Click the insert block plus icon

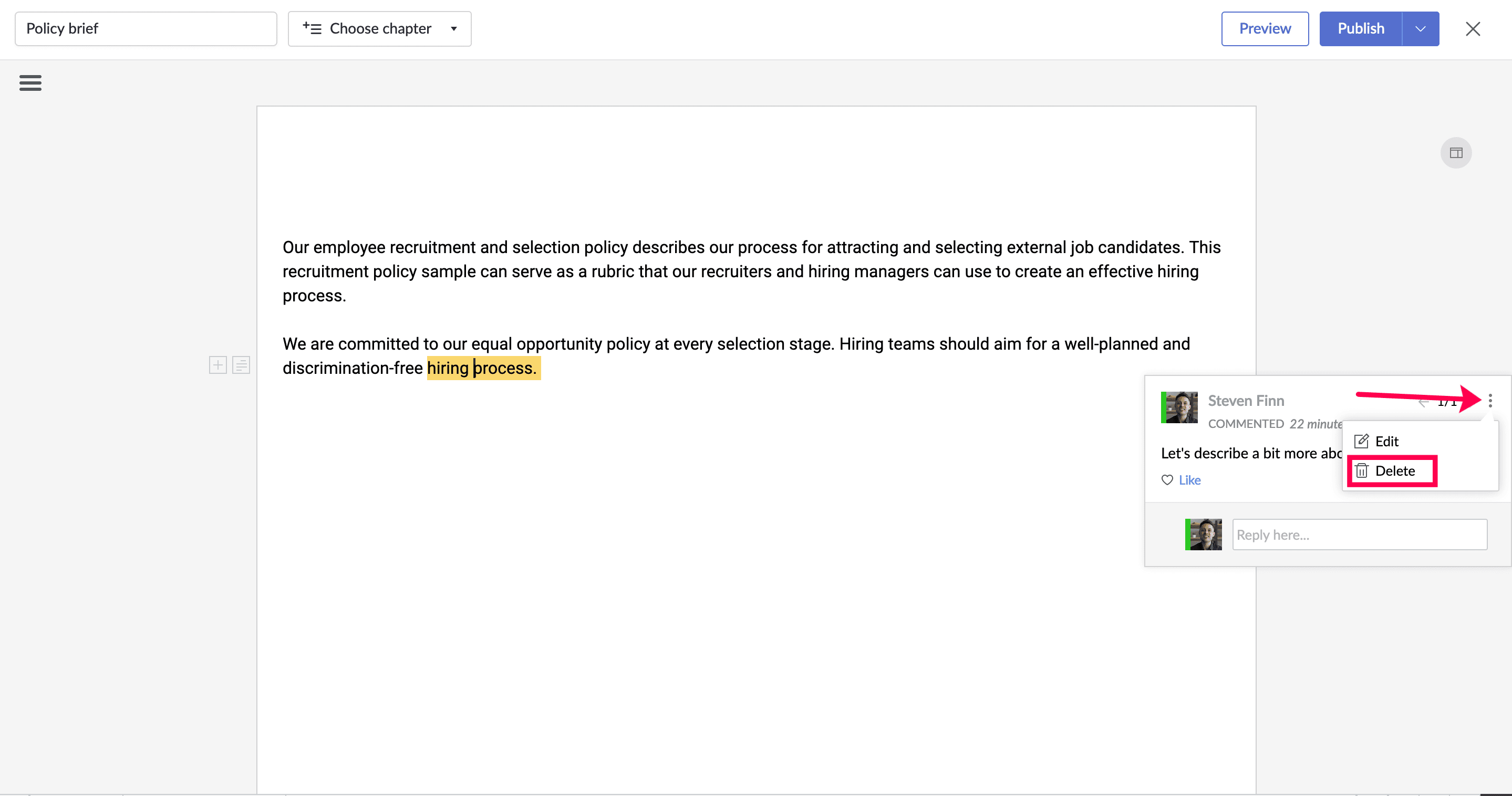pos(218,365)
